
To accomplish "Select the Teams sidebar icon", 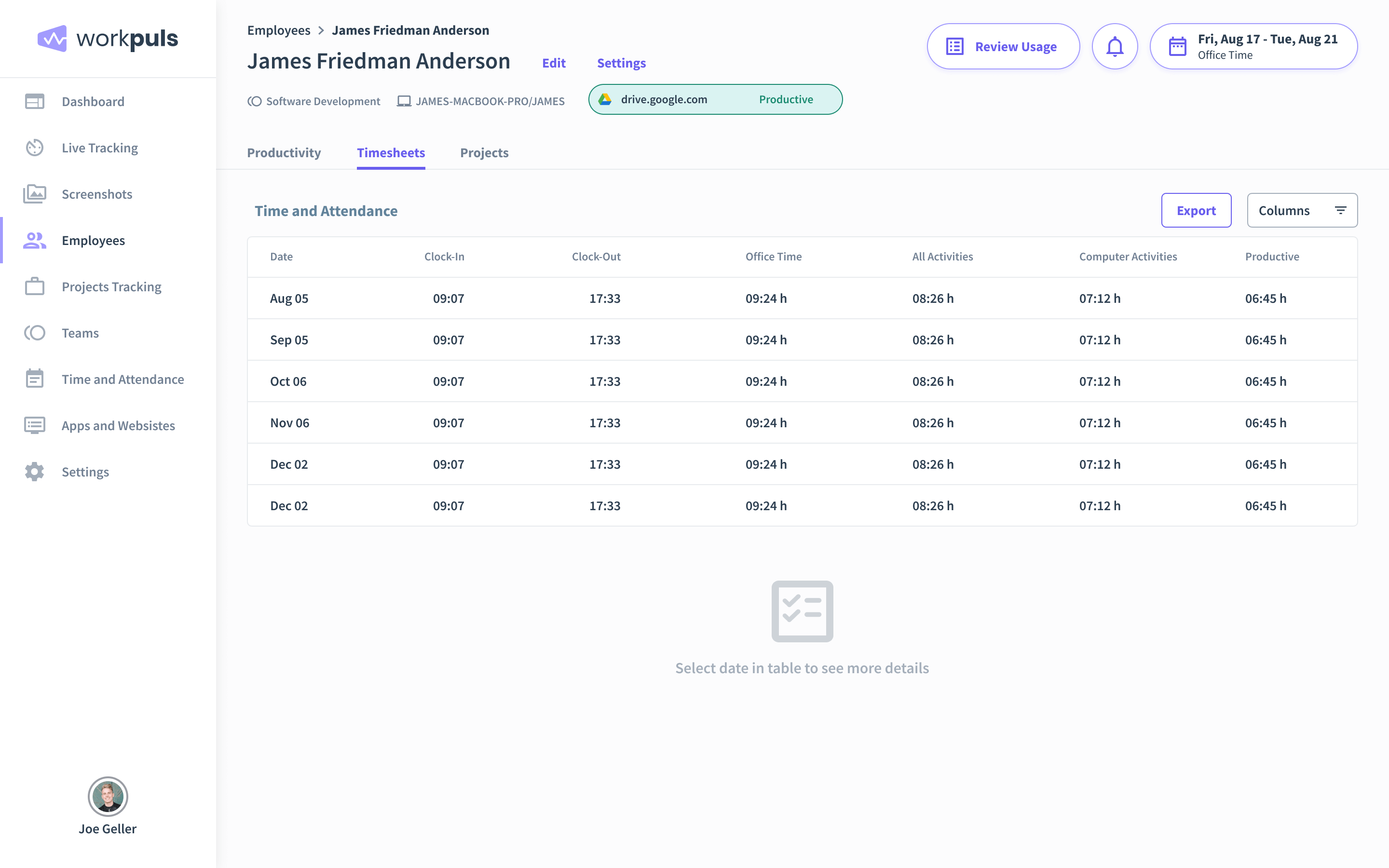I will coord(34,333).
